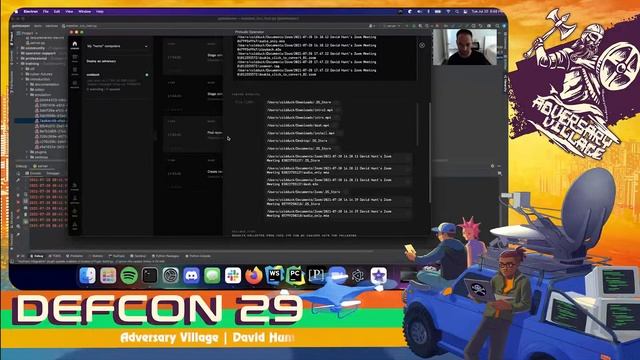640x360 pixels.
Task: Open the View menu
Action: point(69,11)
